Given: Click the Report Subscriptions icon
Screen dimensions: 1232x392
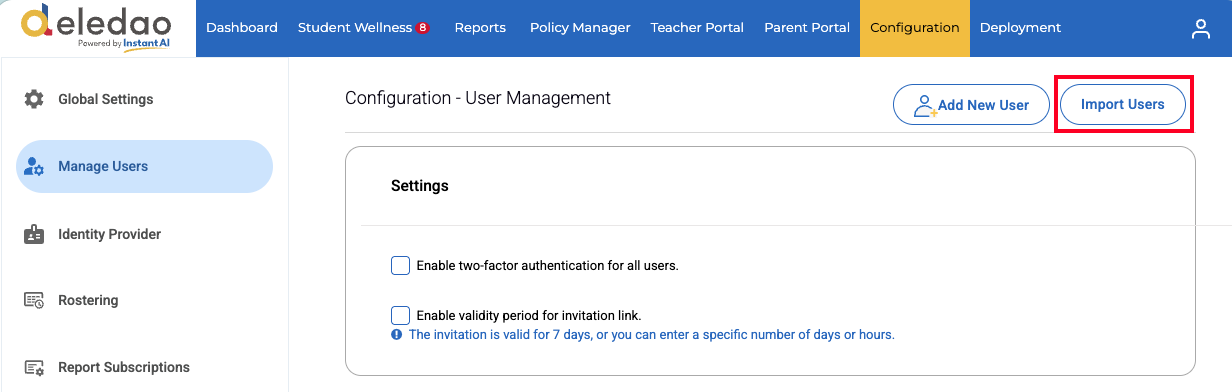Looking at the screenshot, I should pos(34,367).
